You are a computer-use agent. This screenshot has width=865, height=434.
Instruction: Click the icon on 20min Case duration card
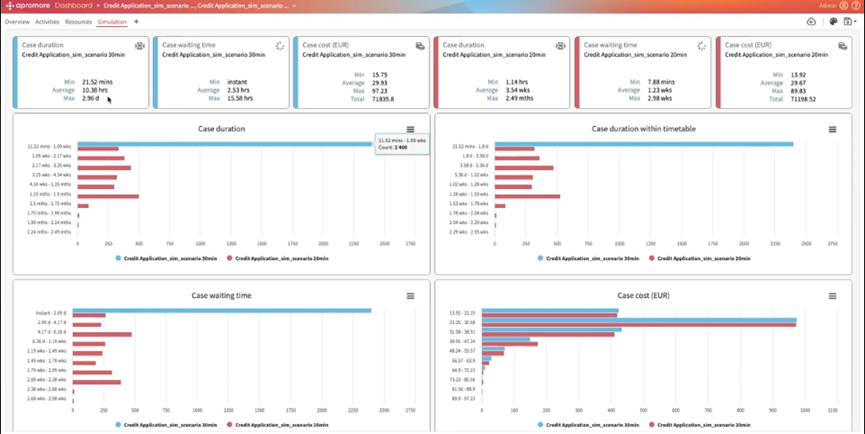point(561,46)
